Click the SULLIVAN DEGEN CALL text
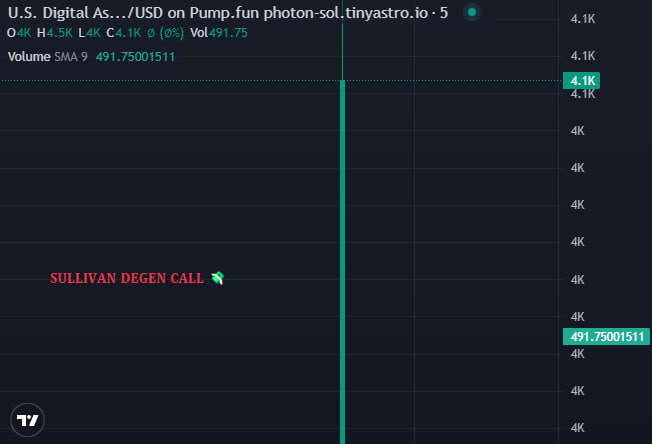Screen dimensions: 652x444 click(x=127, y=278)
